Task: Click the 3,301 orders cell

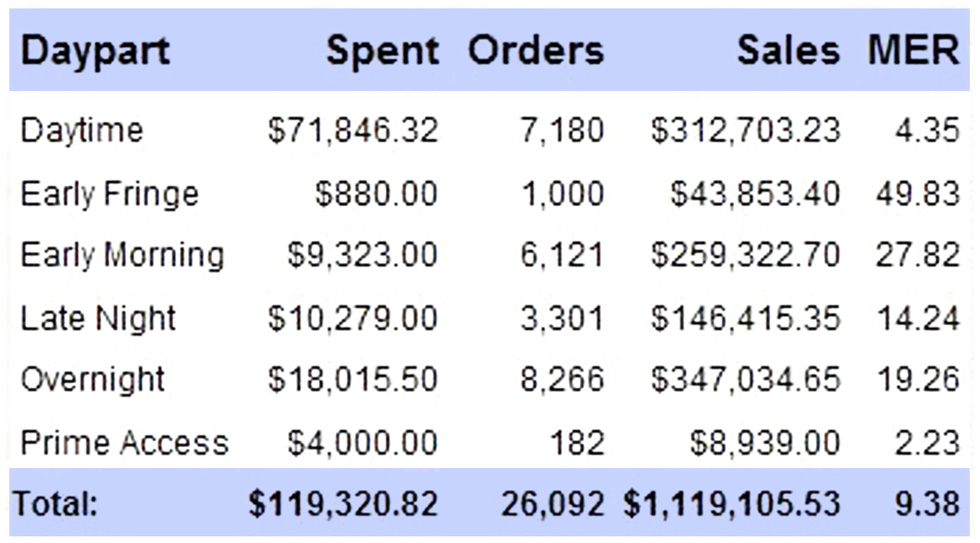Action: point(562,318)
